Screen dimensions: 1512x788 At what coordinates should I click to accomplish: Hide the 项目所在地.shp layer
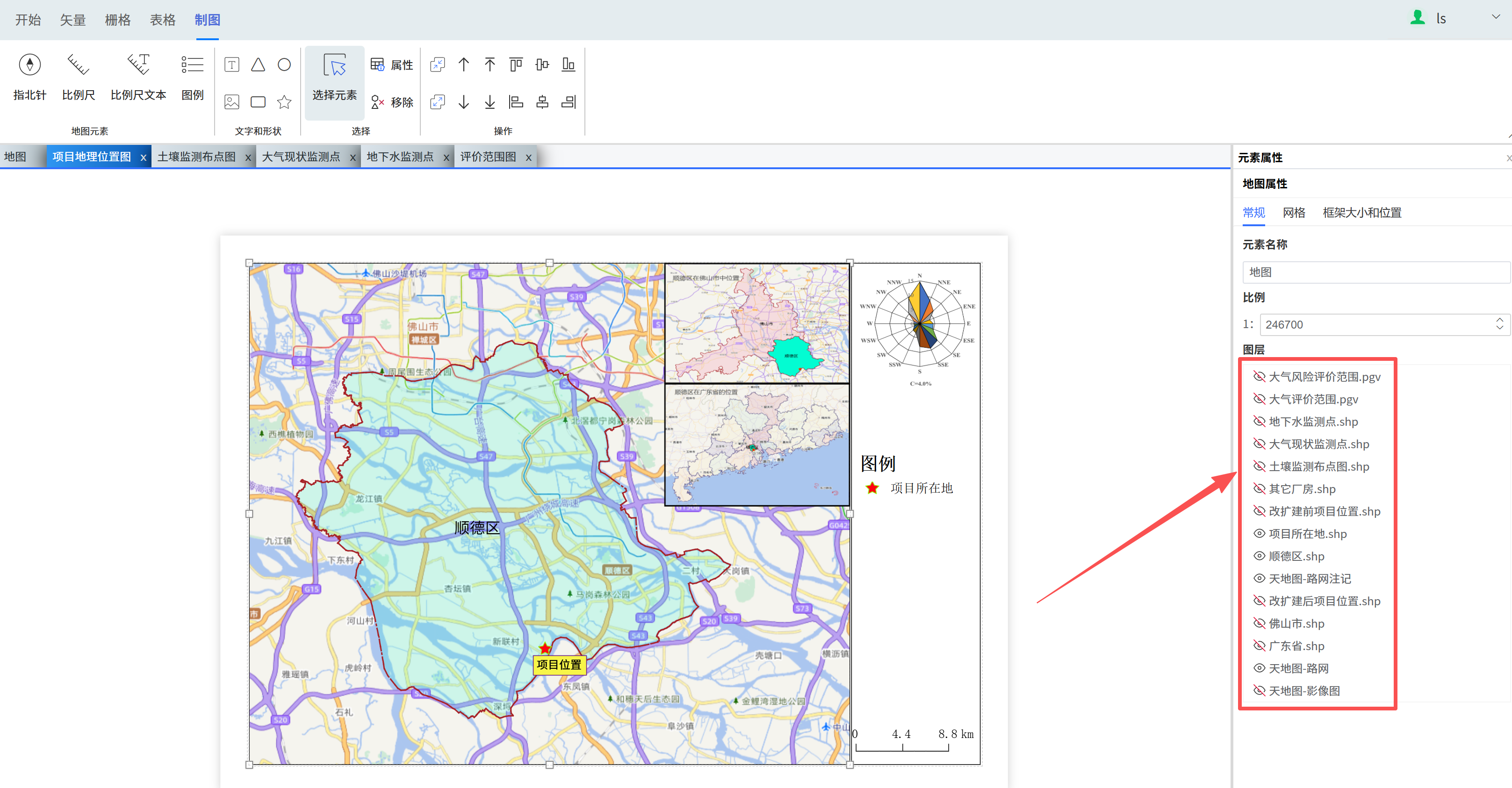pyautogui.click(x=1259, y=534)
